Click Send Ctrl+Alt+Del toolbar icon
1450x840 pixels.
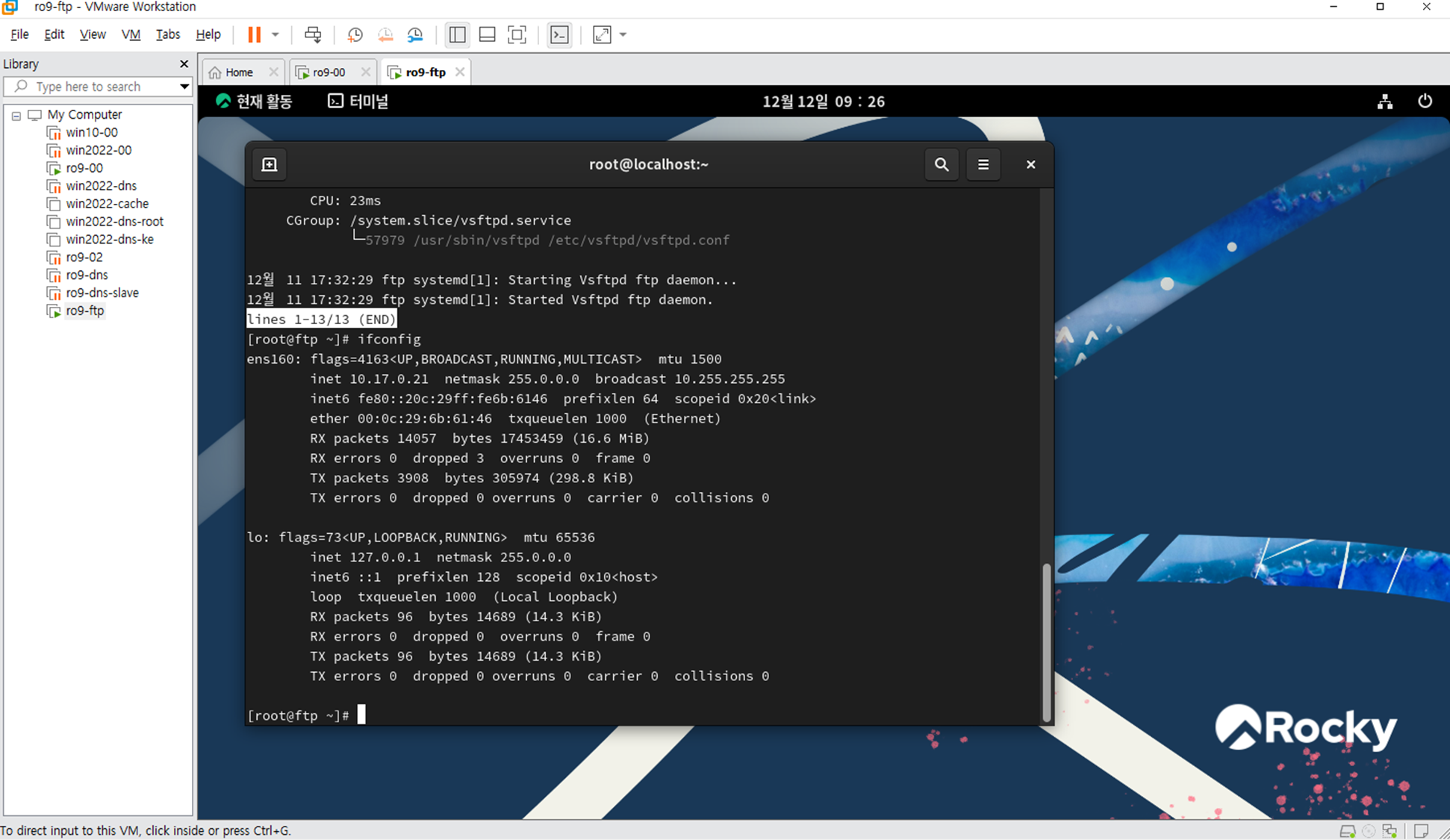313,35
